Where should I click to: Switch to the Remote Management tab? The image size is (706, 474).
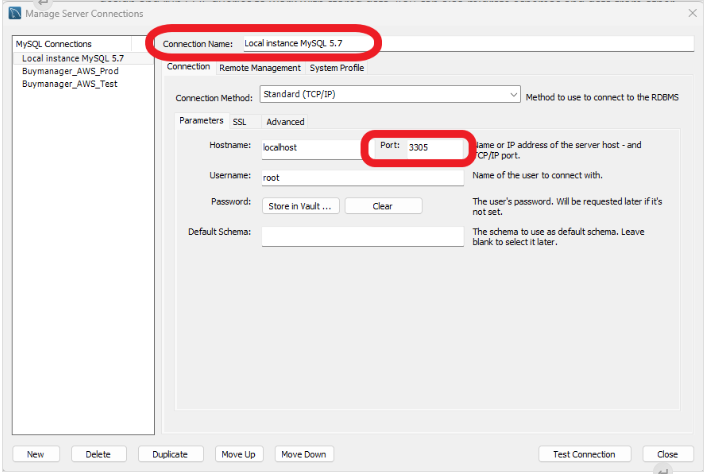coord(259,68)
